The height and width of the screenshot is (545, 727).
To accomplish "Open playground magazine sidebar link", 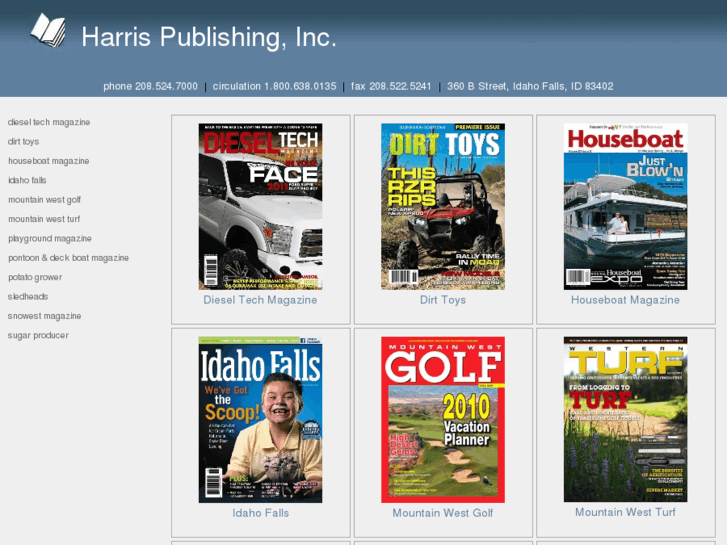I will tap(50, 238).
